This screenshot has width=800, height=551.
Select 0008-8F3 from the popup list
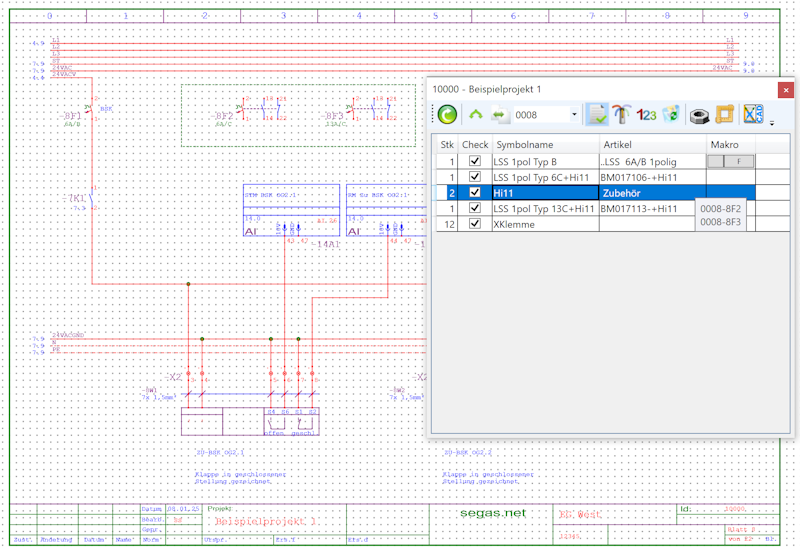coord(720,222)
